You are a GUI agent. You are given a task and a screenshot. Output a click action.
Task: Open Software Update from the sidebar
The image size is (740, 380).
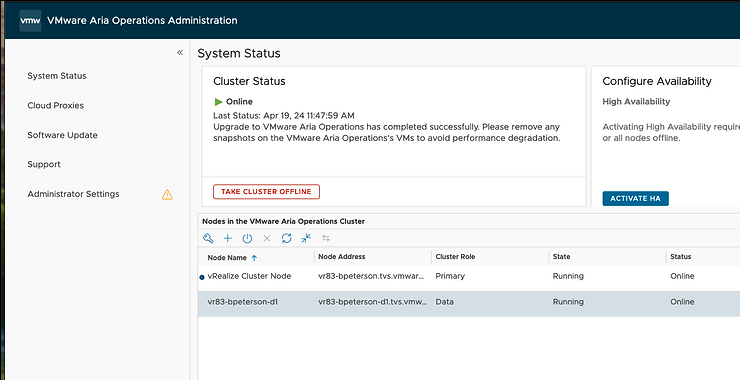62,135
